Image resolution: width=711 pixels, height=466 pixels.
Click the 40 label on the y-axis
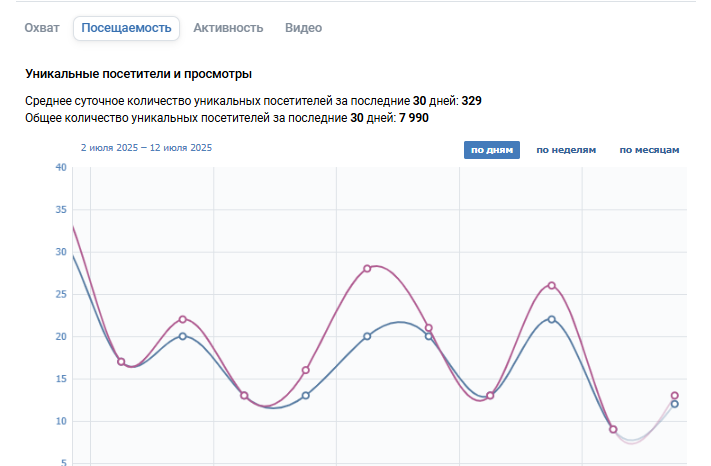coord(61,167)
